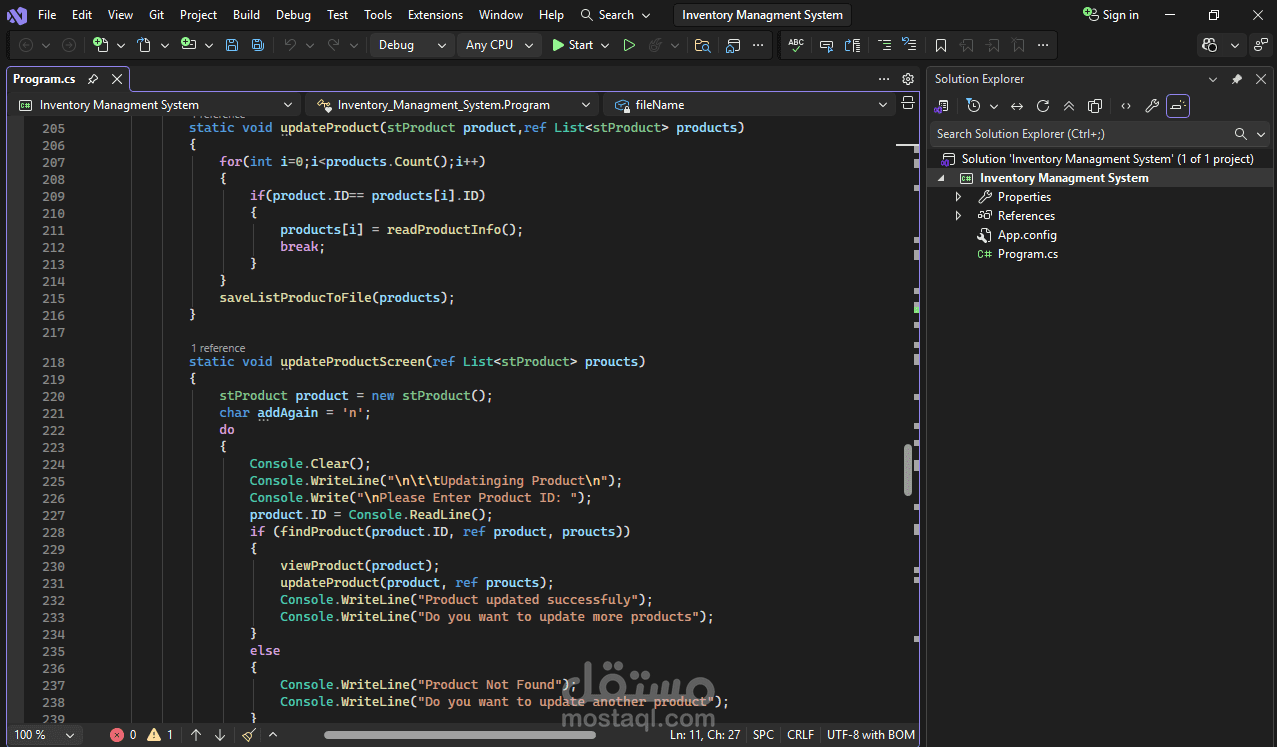The height and width of the screenshot is (747, 1277).
Task: Toggle pin on Program.cs tab
Action: 93,79
